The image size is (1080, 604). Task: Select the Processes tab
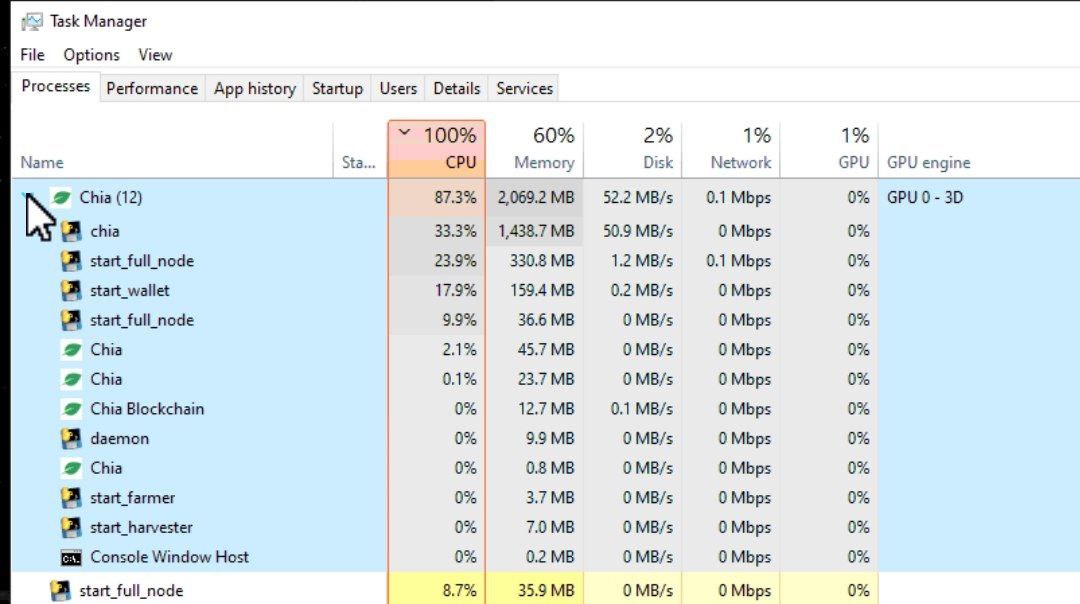coord(56,87)
